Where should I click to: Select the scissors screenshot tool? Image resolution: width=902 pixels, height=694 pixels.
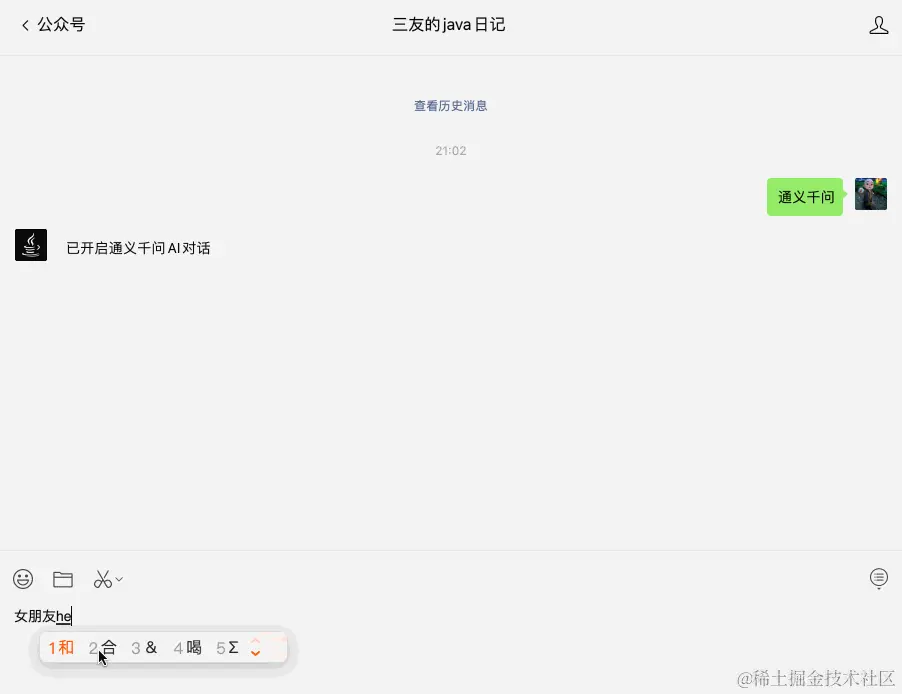tap(102, 579)
